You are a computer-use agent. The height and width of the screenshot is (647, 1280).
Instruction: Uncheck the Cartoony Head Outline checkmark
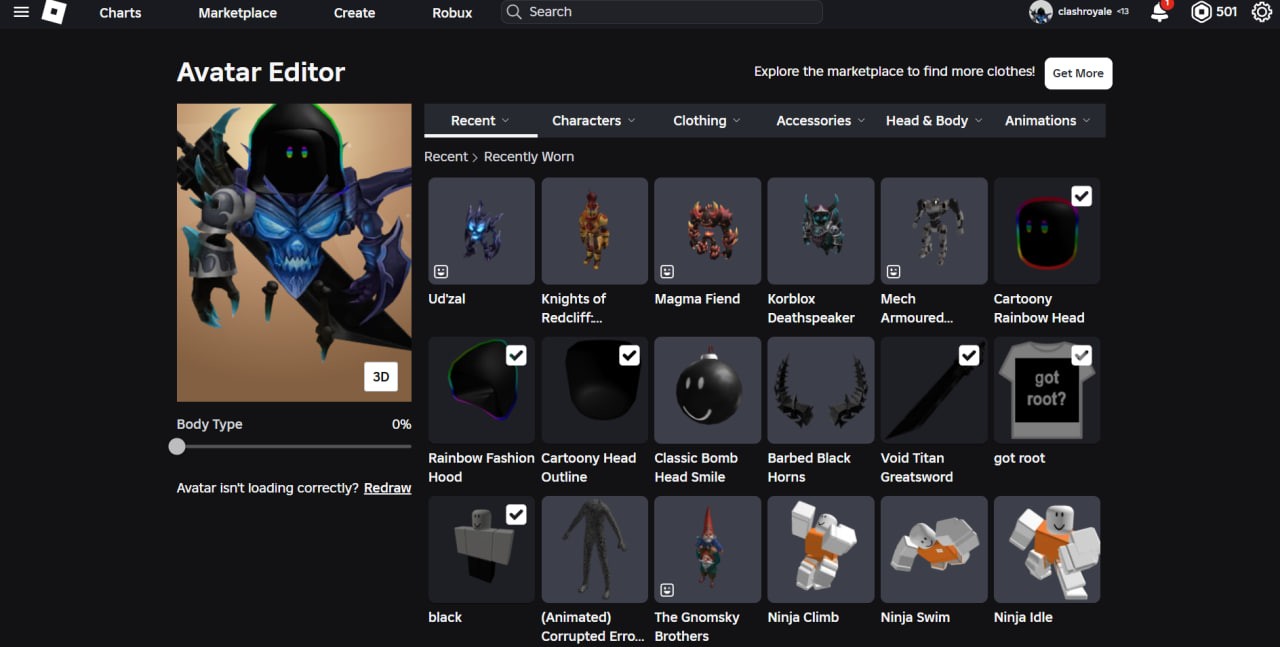[629, 355]
